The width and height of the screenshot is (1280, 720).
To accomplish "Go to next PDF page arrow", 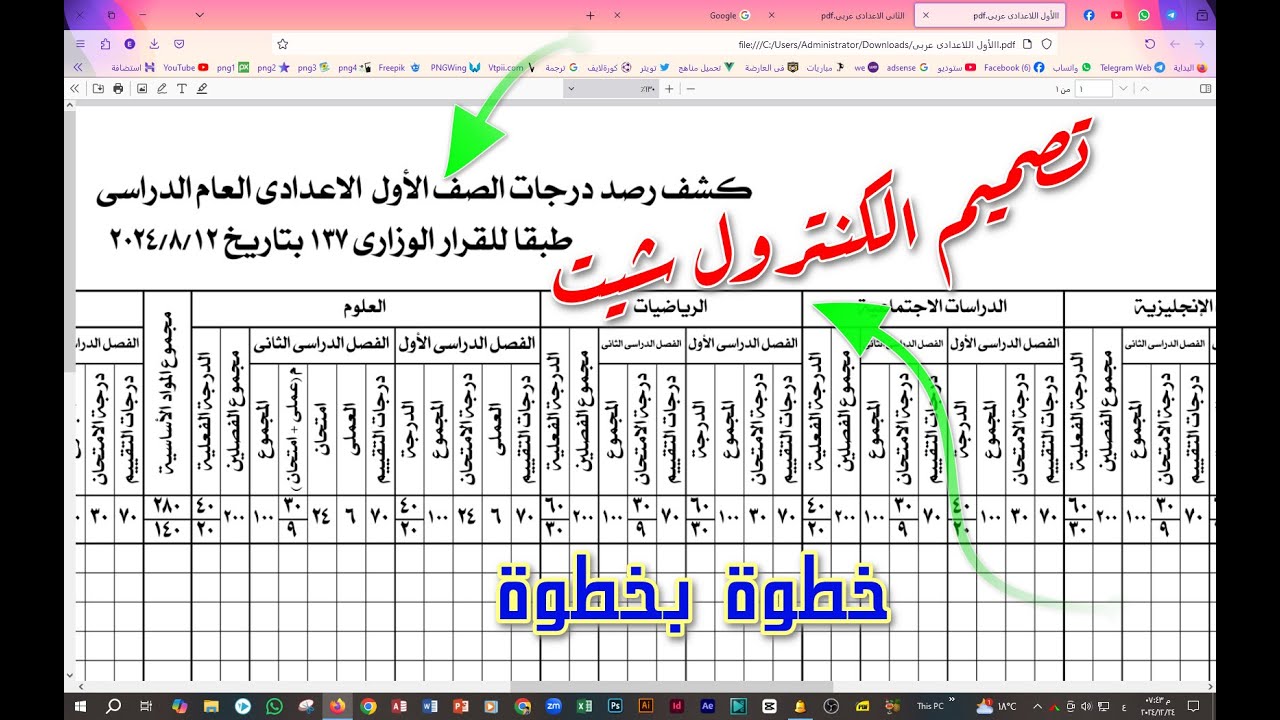I will tap(1123, 89).
